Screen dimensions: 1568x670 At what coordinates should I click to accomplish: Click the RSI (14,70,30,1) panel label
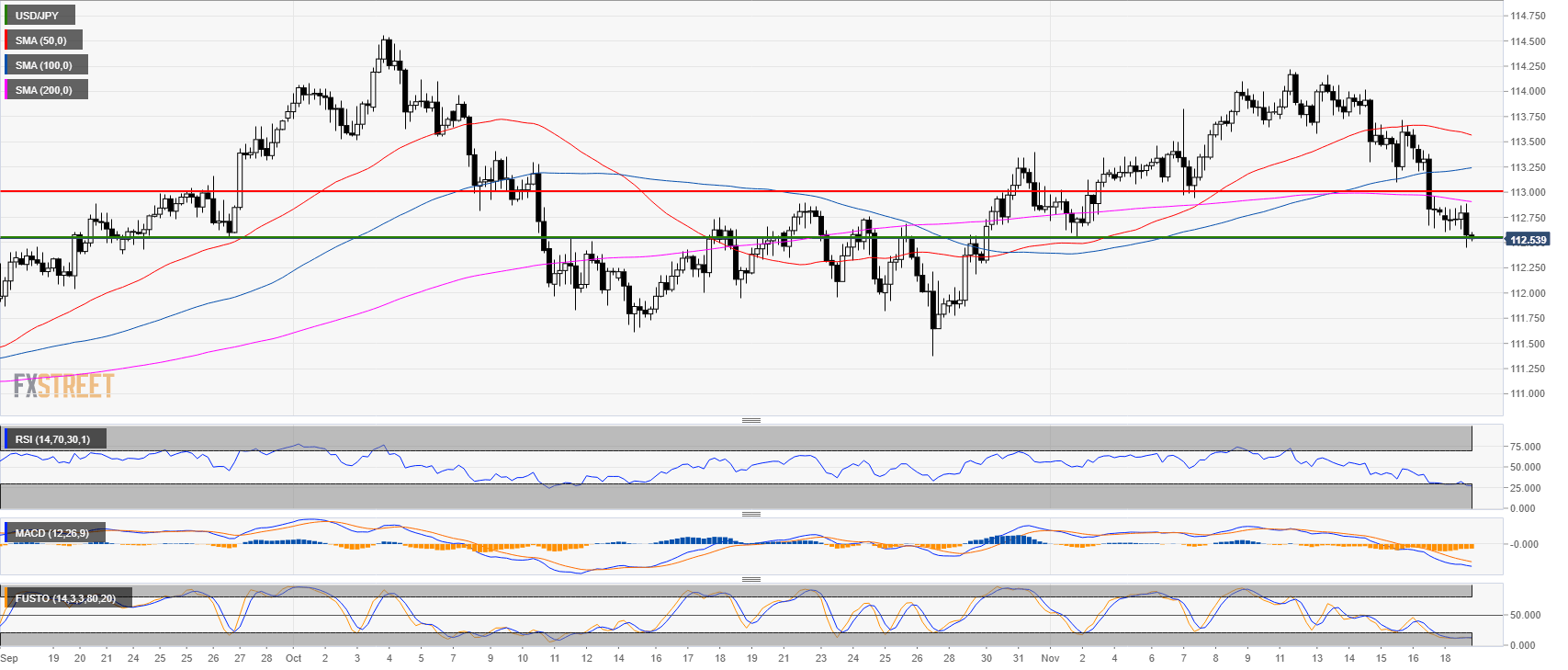coord(53,439)
